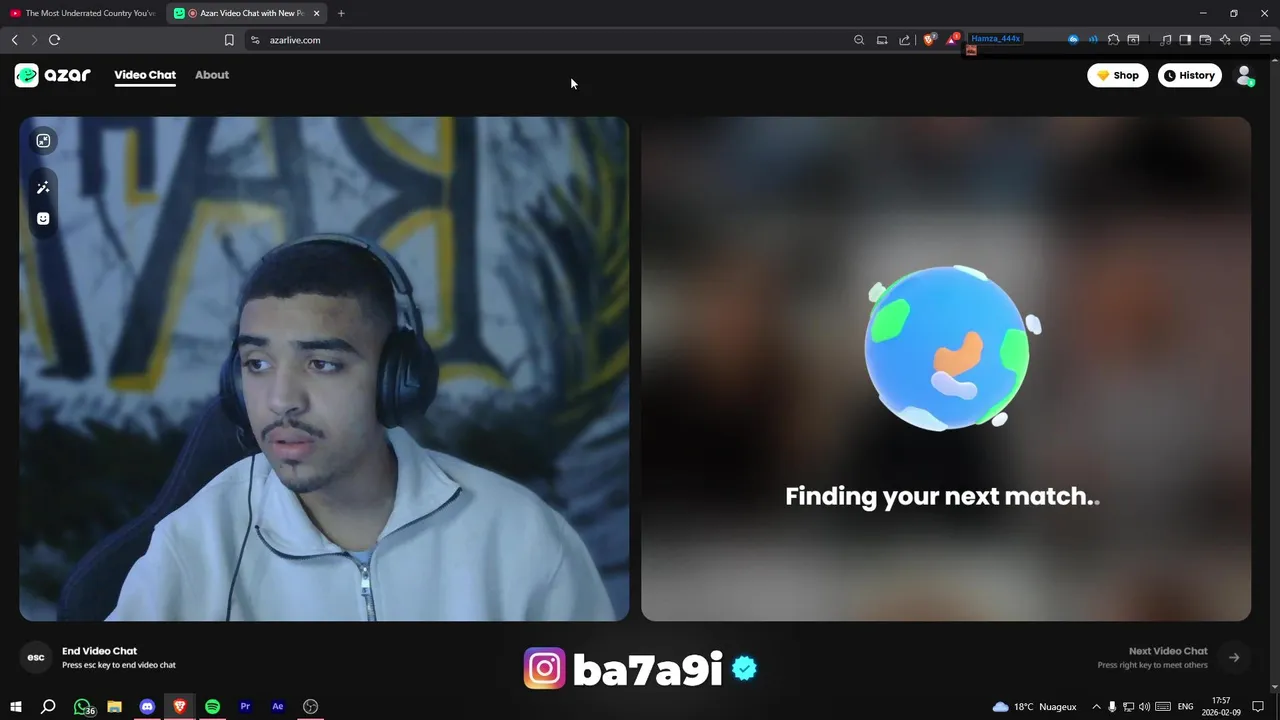Open Brave Rewards triangle icon
This screenshot has width=1280, height=720.
click(x=952, y=40)
